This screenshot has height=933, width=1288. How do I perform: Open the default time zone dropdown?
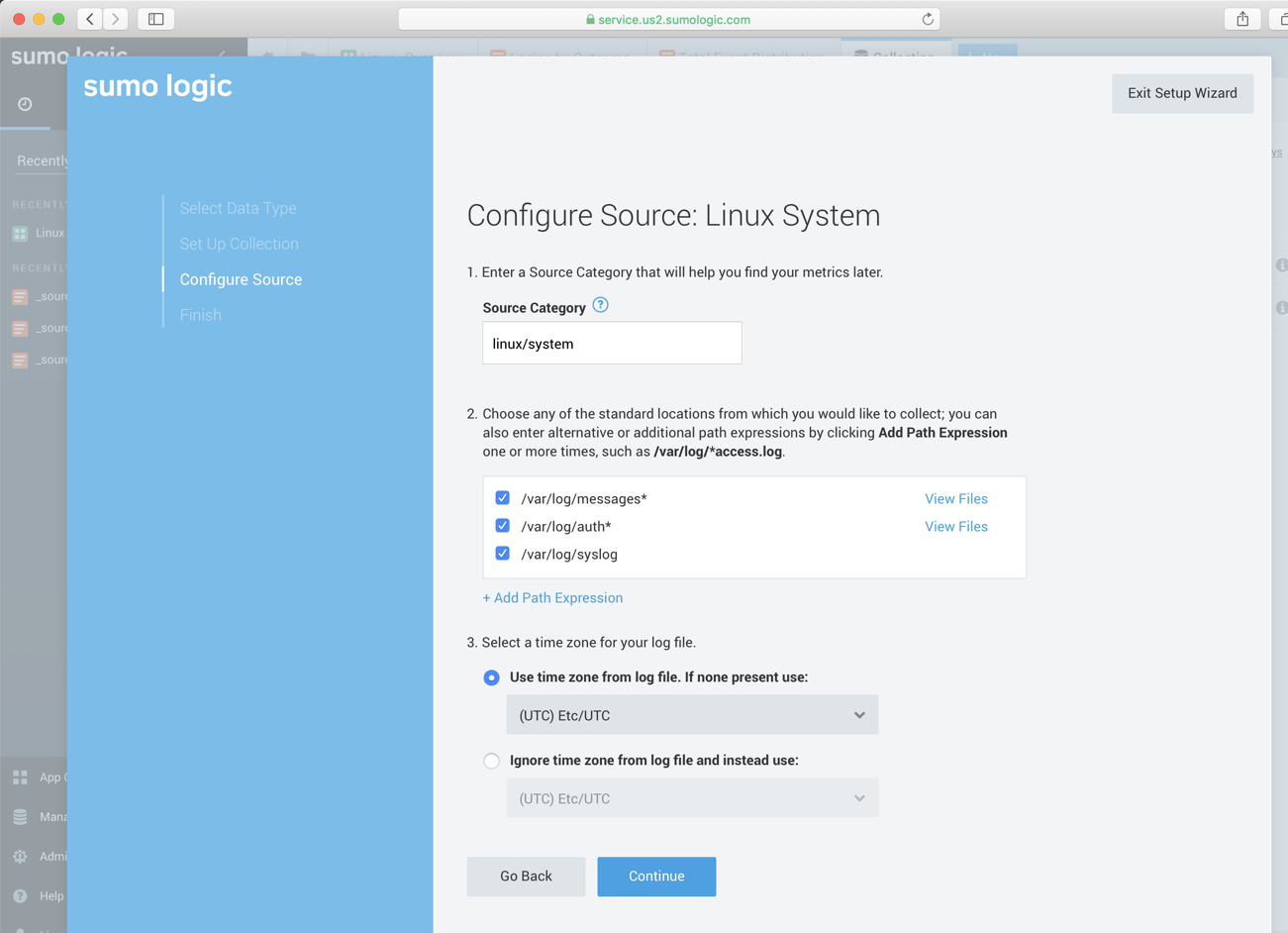point(691,715)
